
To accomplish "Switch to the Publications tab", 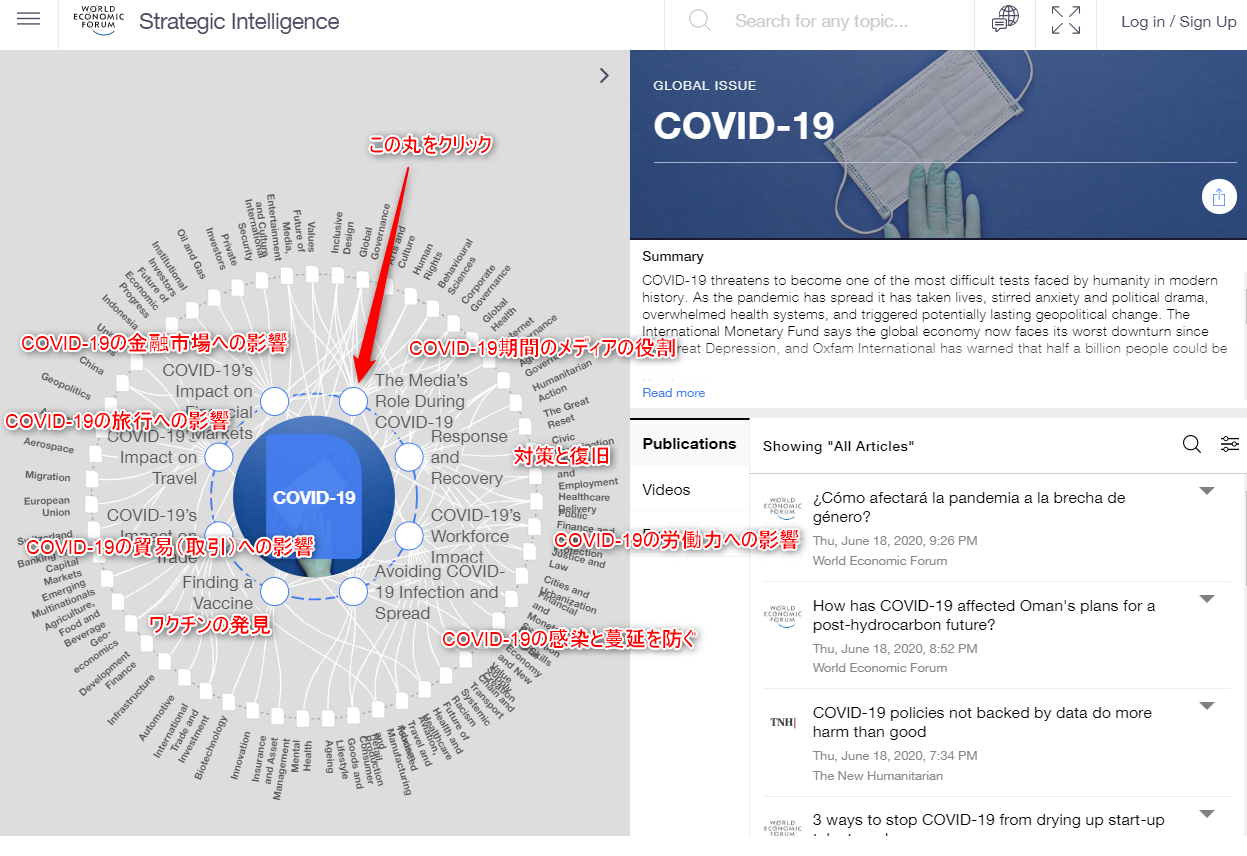I will tap(689, 444).
